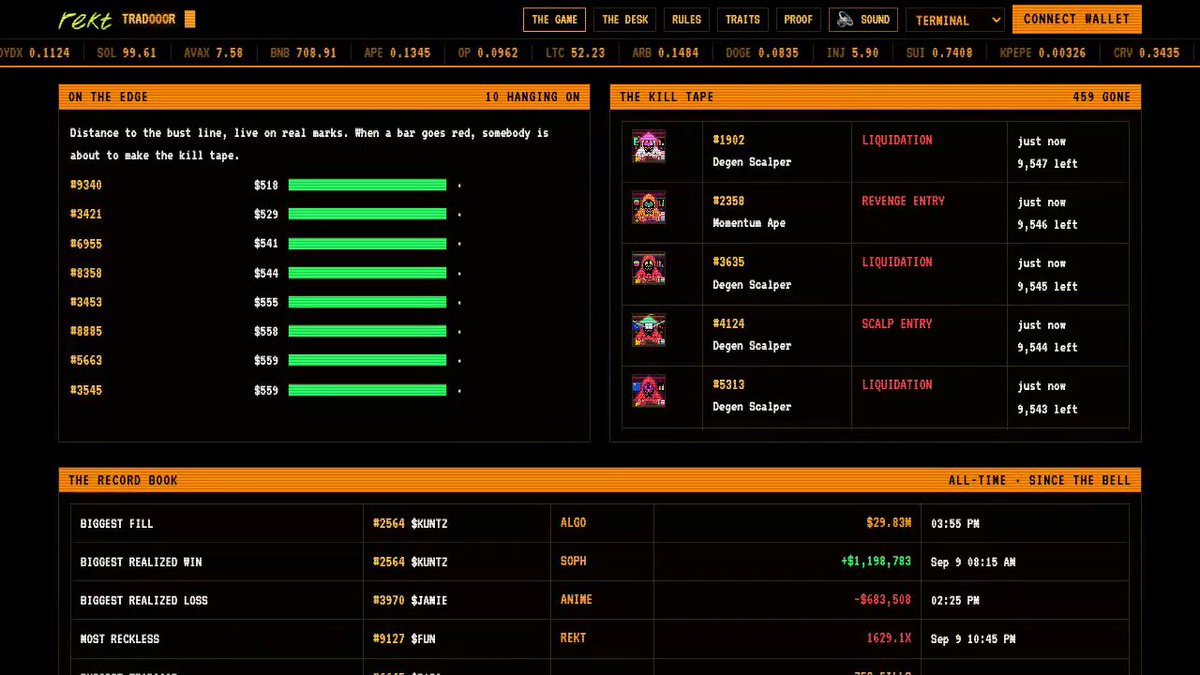
Task: Click the CONNECT WALLET button
Action: pyautogui.click(x=1077, y=19)
